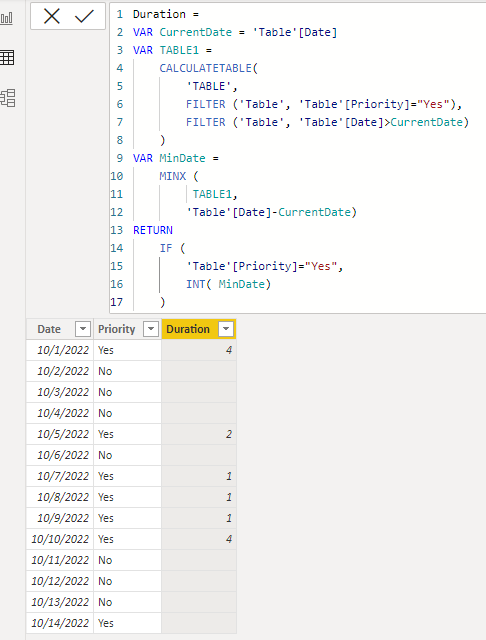Select Priority cell in 10/2/2022 row
The width and height of the screenshot is (486, 640).
pyautogui.click(x=128, y=371)
